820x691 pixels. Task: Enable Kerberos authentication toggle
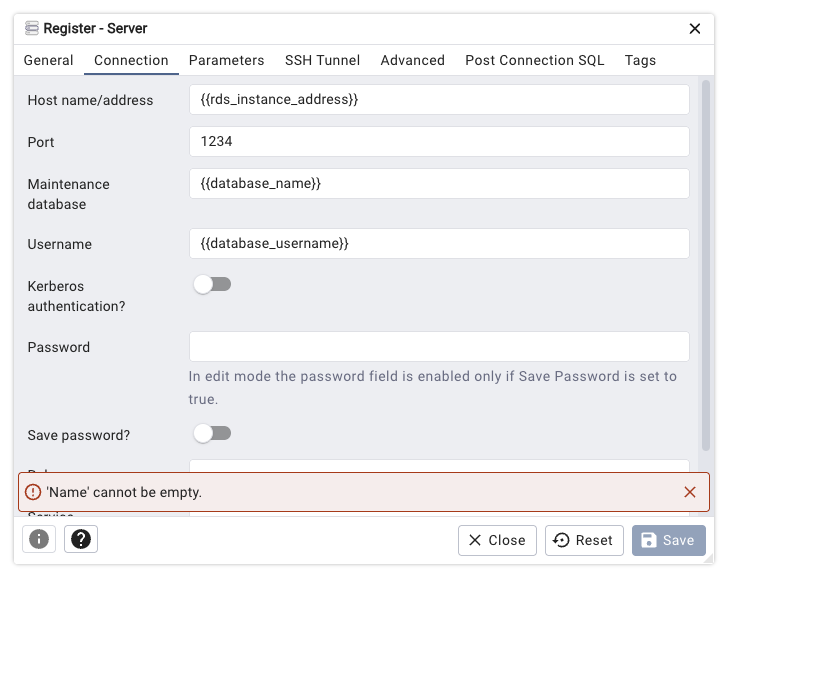point(212,284)
